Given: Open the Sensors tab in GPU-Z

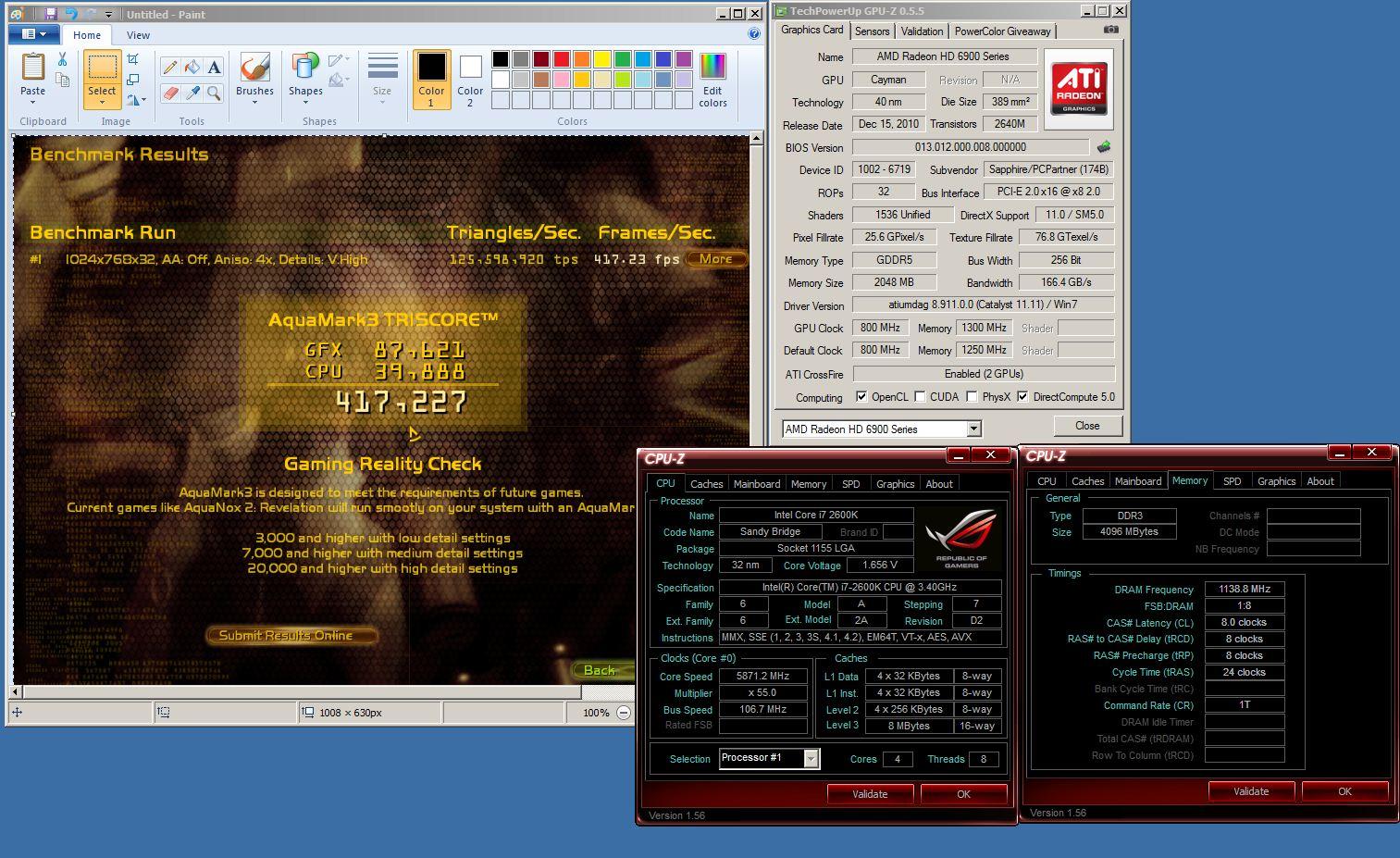Looking at the screenshot, I should click(872, 31).
